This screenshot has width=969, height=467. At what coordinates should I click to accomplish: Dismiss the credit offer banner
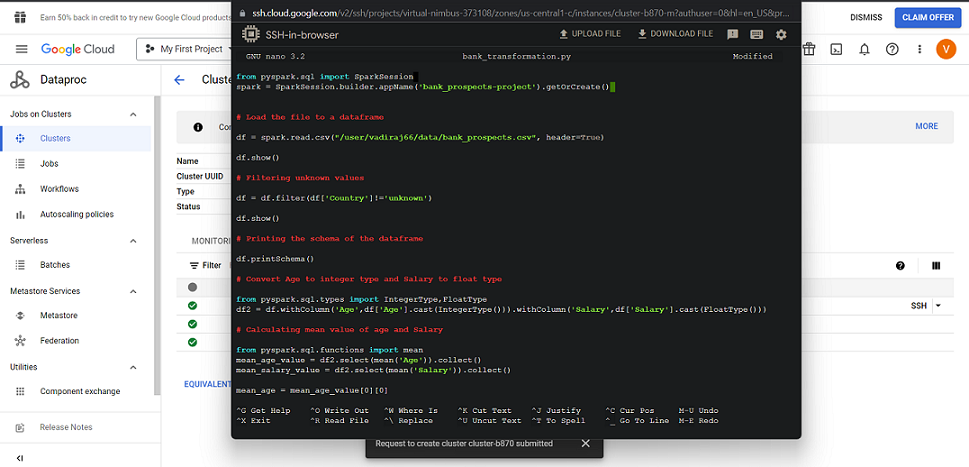[866, 17]
